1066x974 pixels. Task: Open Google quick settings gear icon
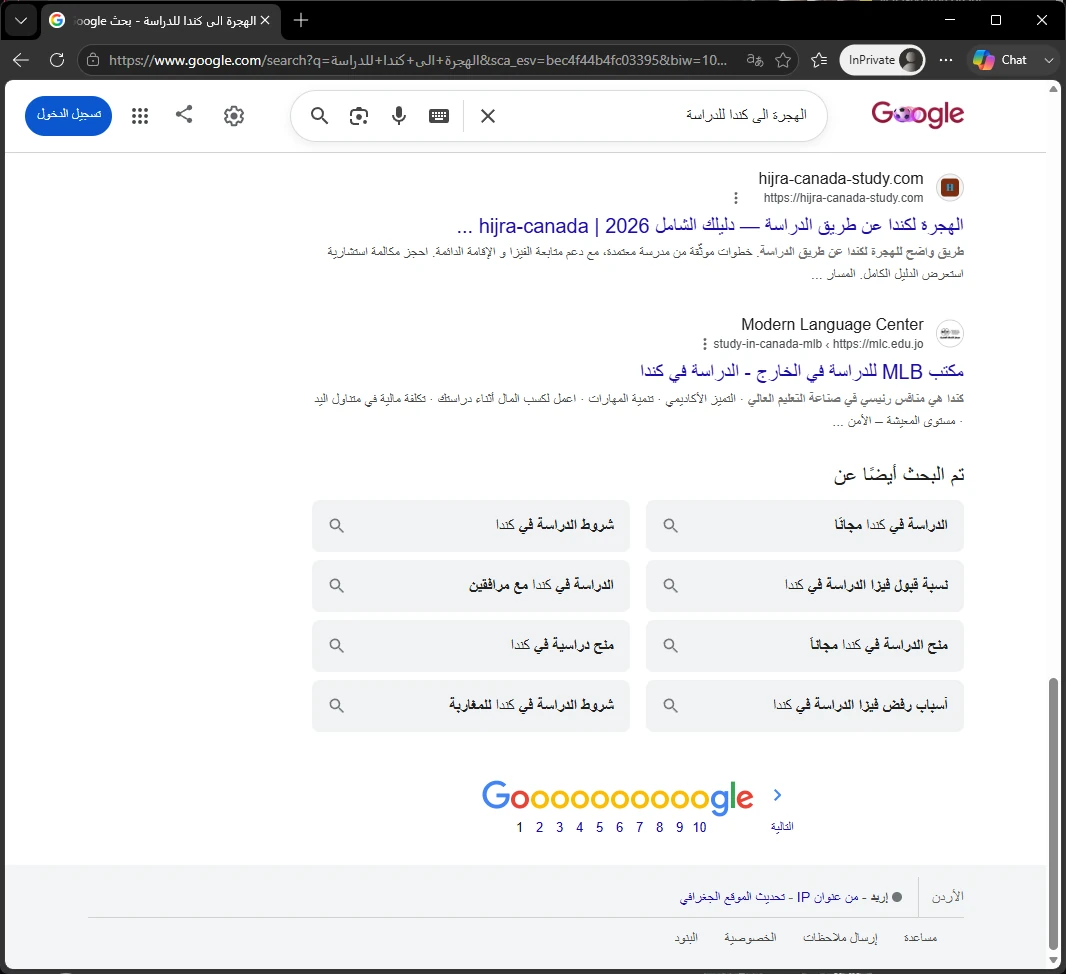(x=234, y=116)
